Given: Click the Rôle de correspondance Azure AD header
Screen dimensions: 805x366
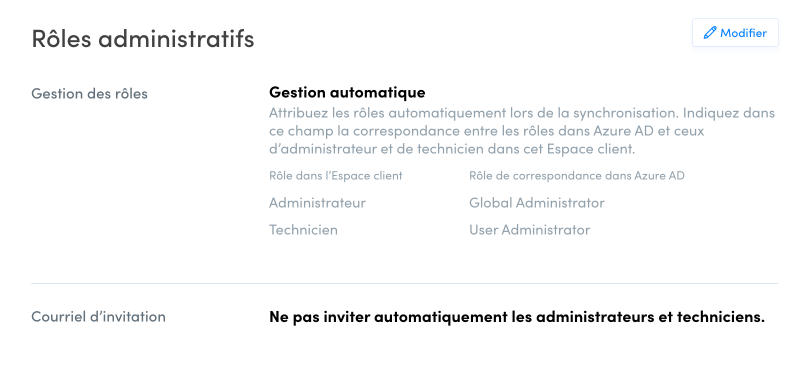Looking at the screenshot, I should [577, 176].
